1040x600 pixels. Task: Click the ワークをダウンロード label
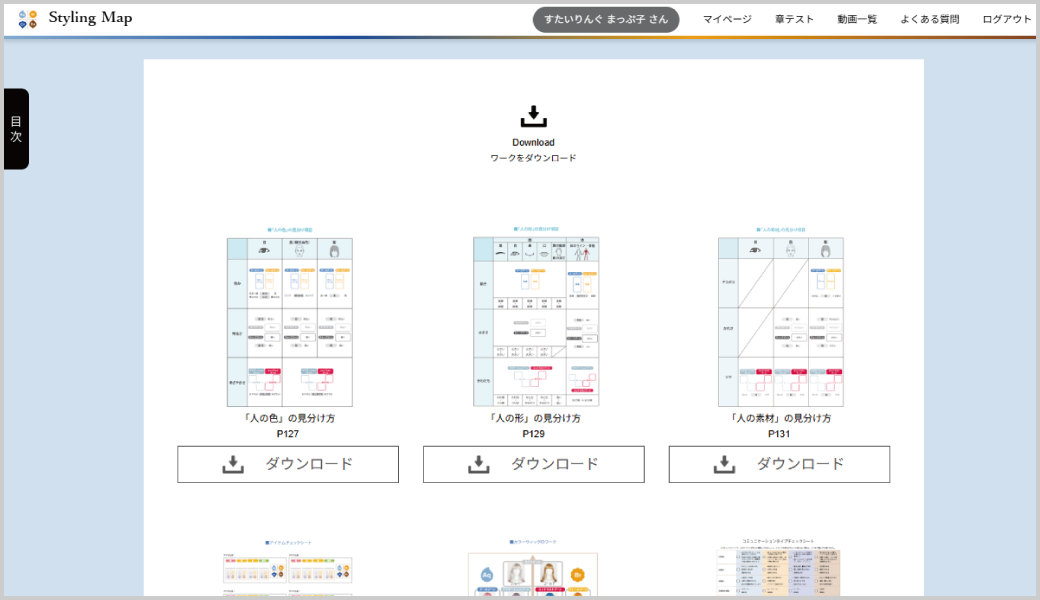coord(533,158)
